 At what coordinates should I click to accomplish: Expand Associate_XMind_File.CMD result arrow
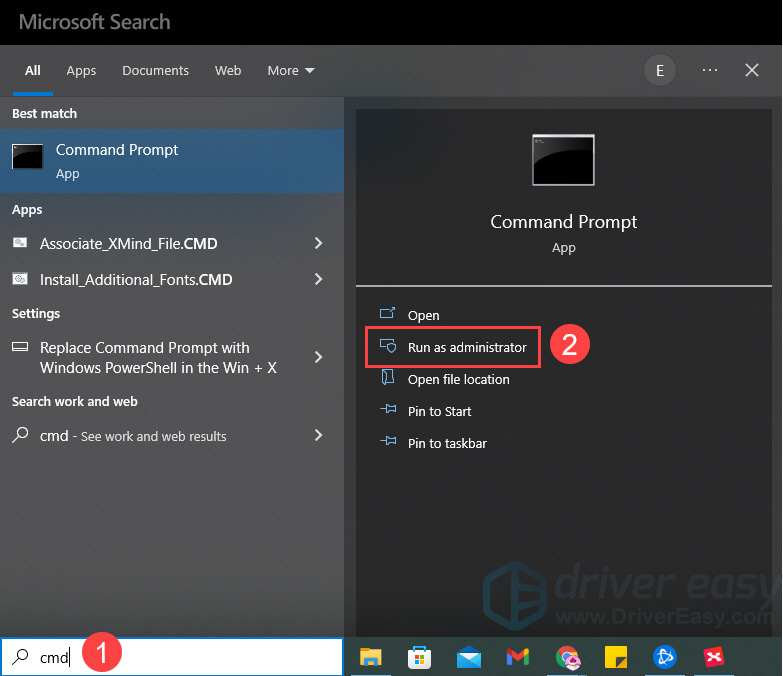click(x=318, y=243)
